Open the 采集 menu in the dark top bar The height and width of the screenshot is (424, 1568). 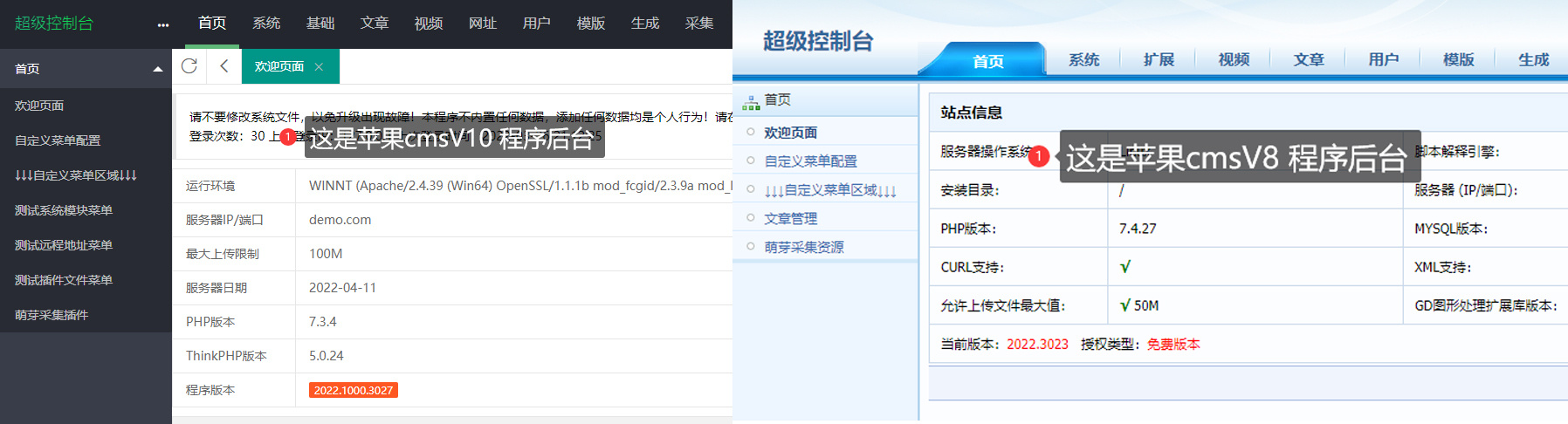point(699,24)
